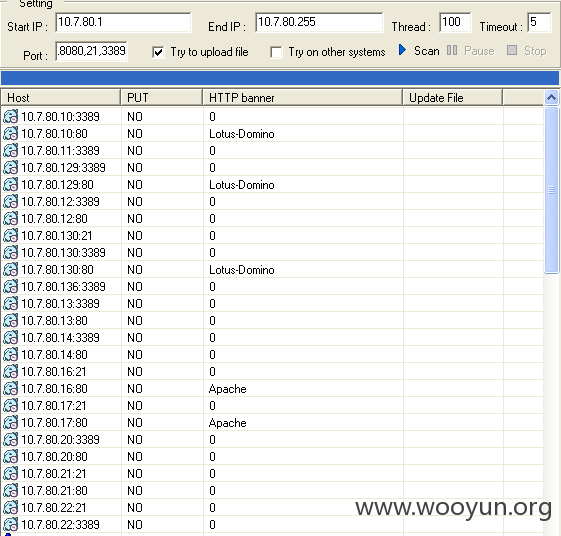Click the scrollbar up arrow button
Screen dimensions: 561x536
(x=551, y=97)
